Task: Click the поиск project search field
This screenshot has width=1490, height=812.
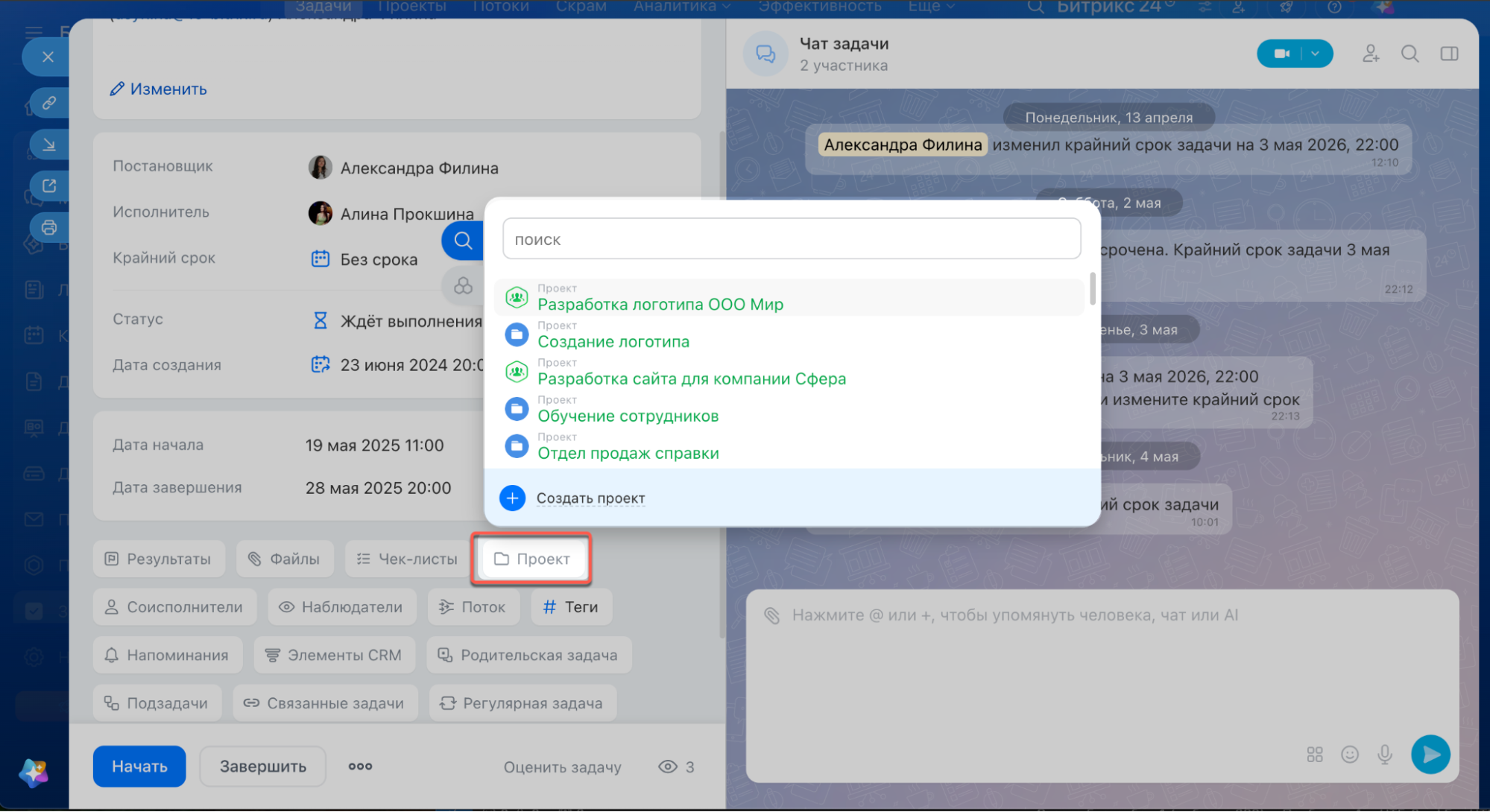Action: click(x=792, y=239)
